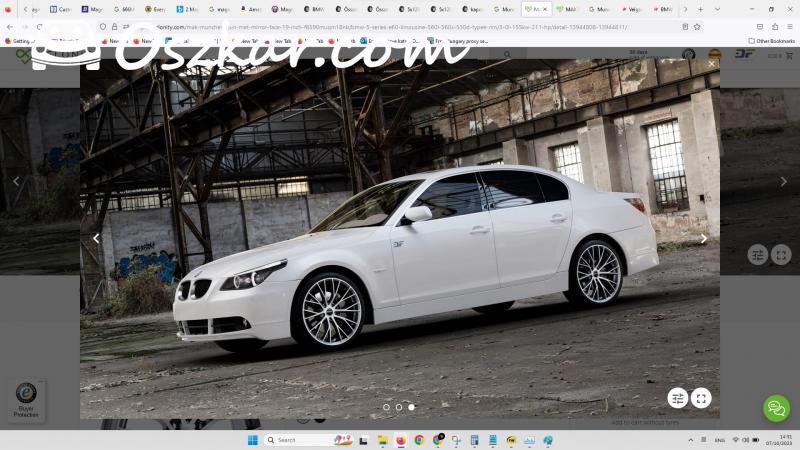Viewport: 800px width, 450px height.
Task: Switch to the kap tab
Action: coord(472,9)
